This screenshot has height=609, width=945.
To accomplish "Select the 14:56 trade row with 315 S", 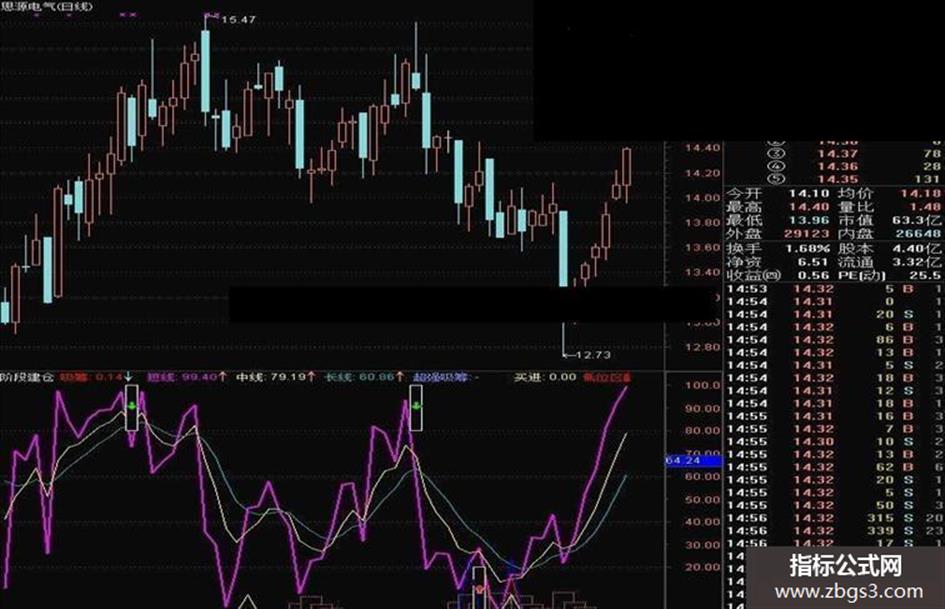I will point(834,518).
